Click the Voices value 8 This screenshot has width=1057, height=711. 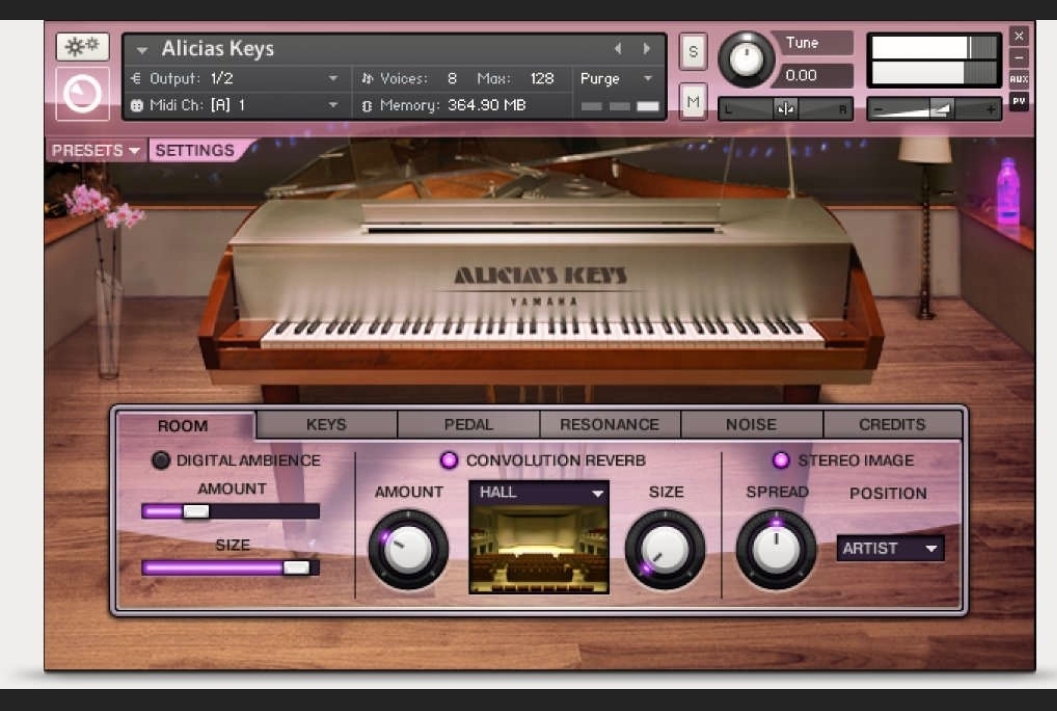(x=452, y=78)
